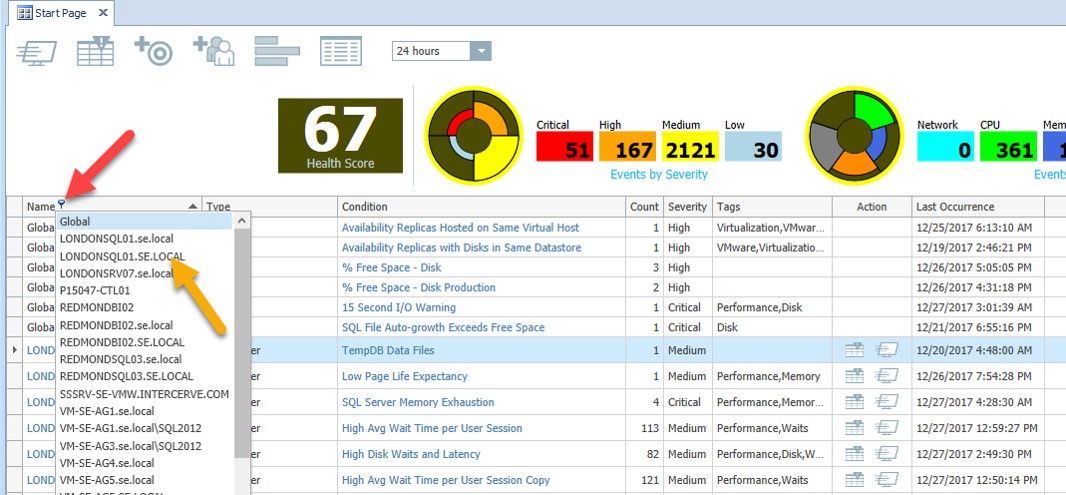Screen dimensions: 1066x495
Task: Open dashboard action for the Count 113 row
Action: [886, 428]
